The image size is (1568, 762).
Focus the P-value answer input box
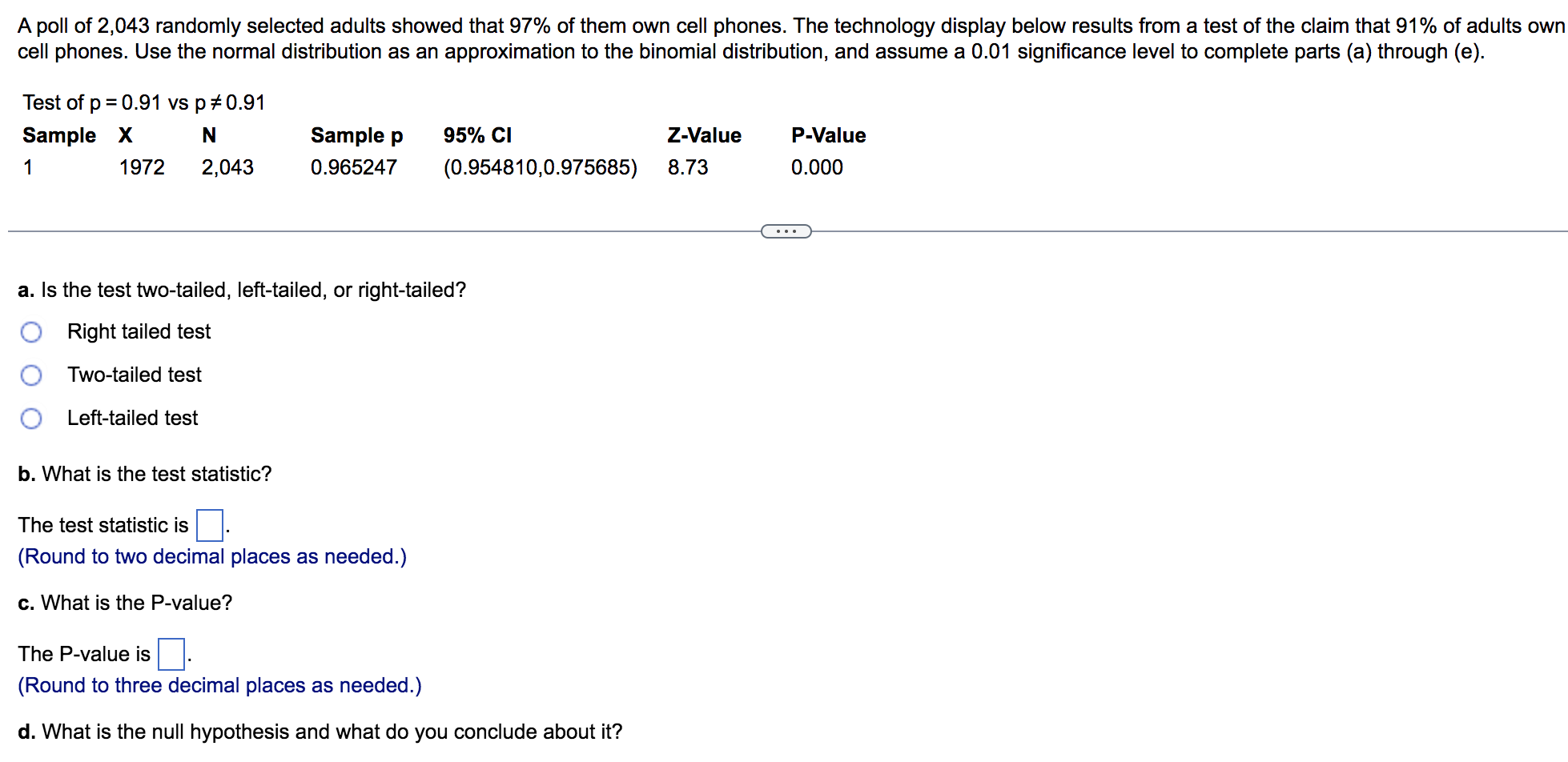171,655
